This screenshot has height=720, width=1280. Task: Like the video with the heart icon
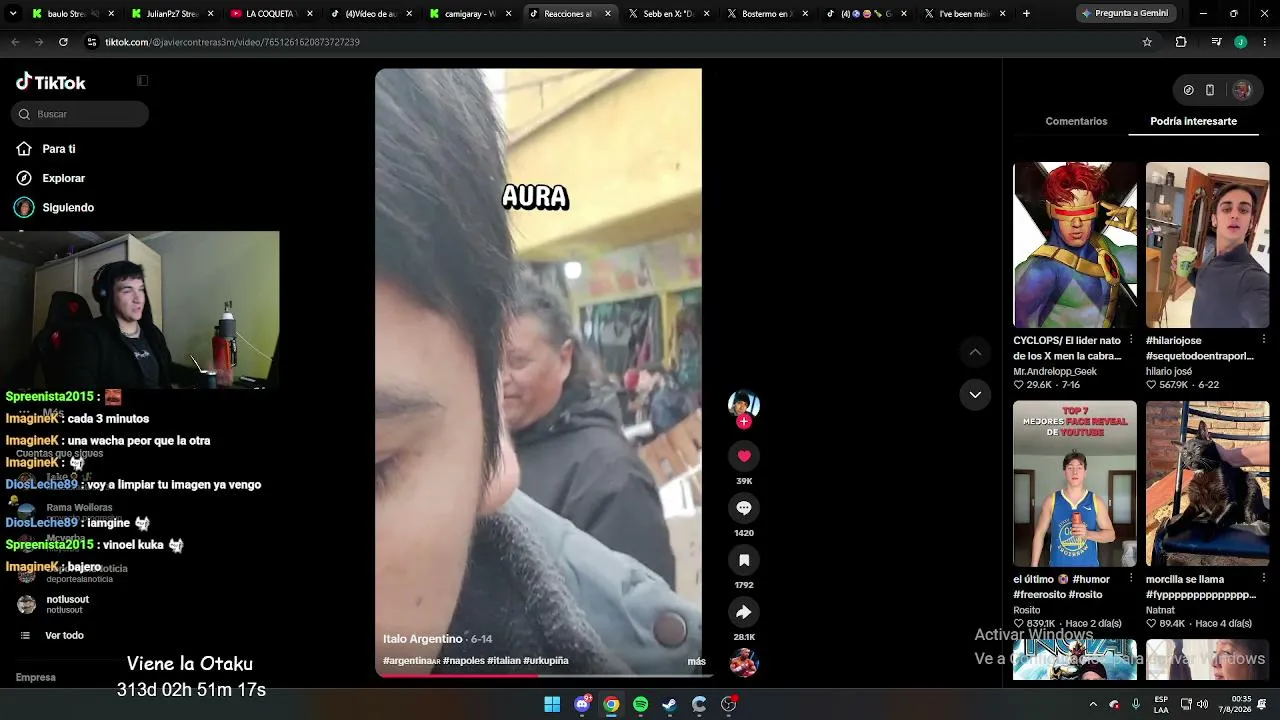tap(743, 456)
